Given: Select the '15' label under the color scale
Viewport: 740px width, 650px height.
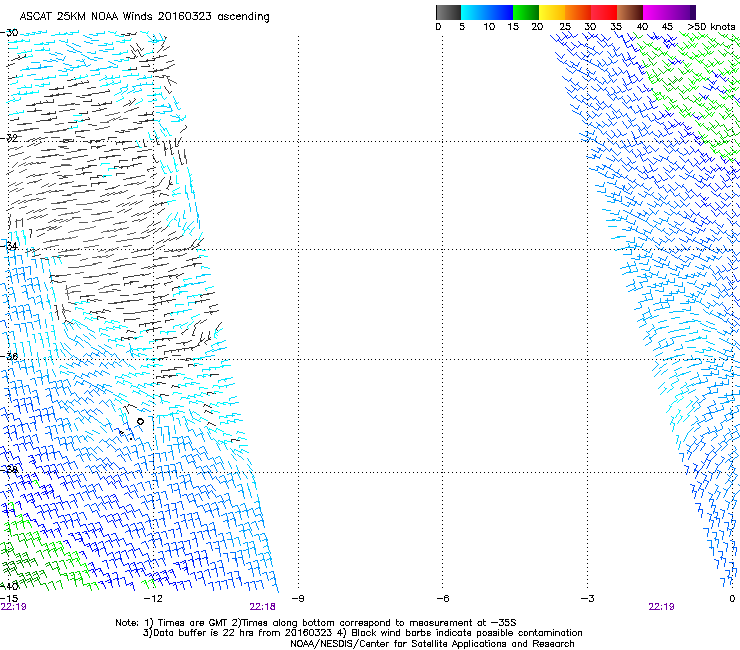Looking at the screenshot, I should 513,27.
